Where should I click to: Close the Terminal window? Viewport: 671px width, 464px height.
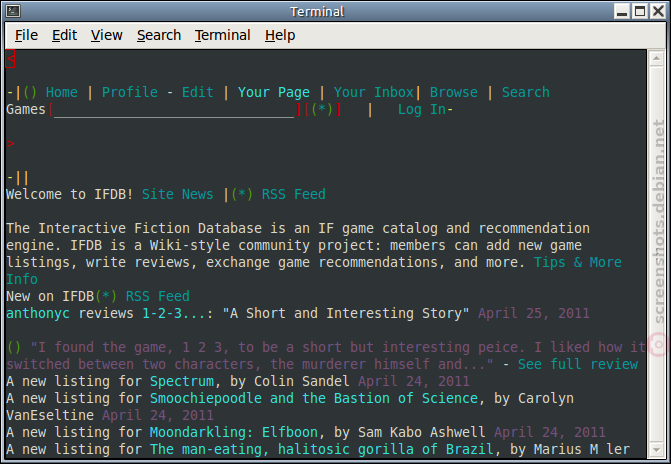tap(658, 11)
